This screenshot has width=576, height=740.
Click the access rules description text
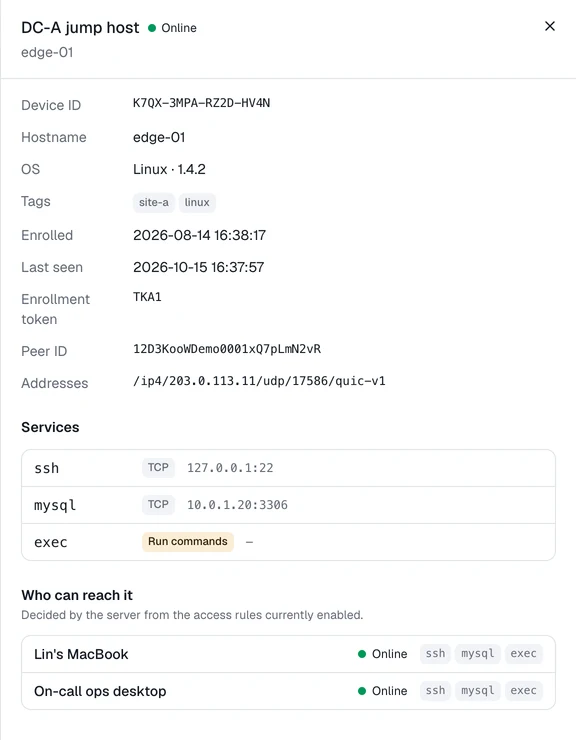192,615
